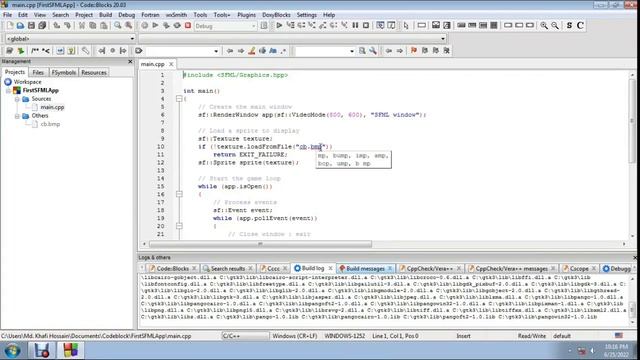
Task: Fold the while loop at line 16
Action: click(x=179, y=194)
